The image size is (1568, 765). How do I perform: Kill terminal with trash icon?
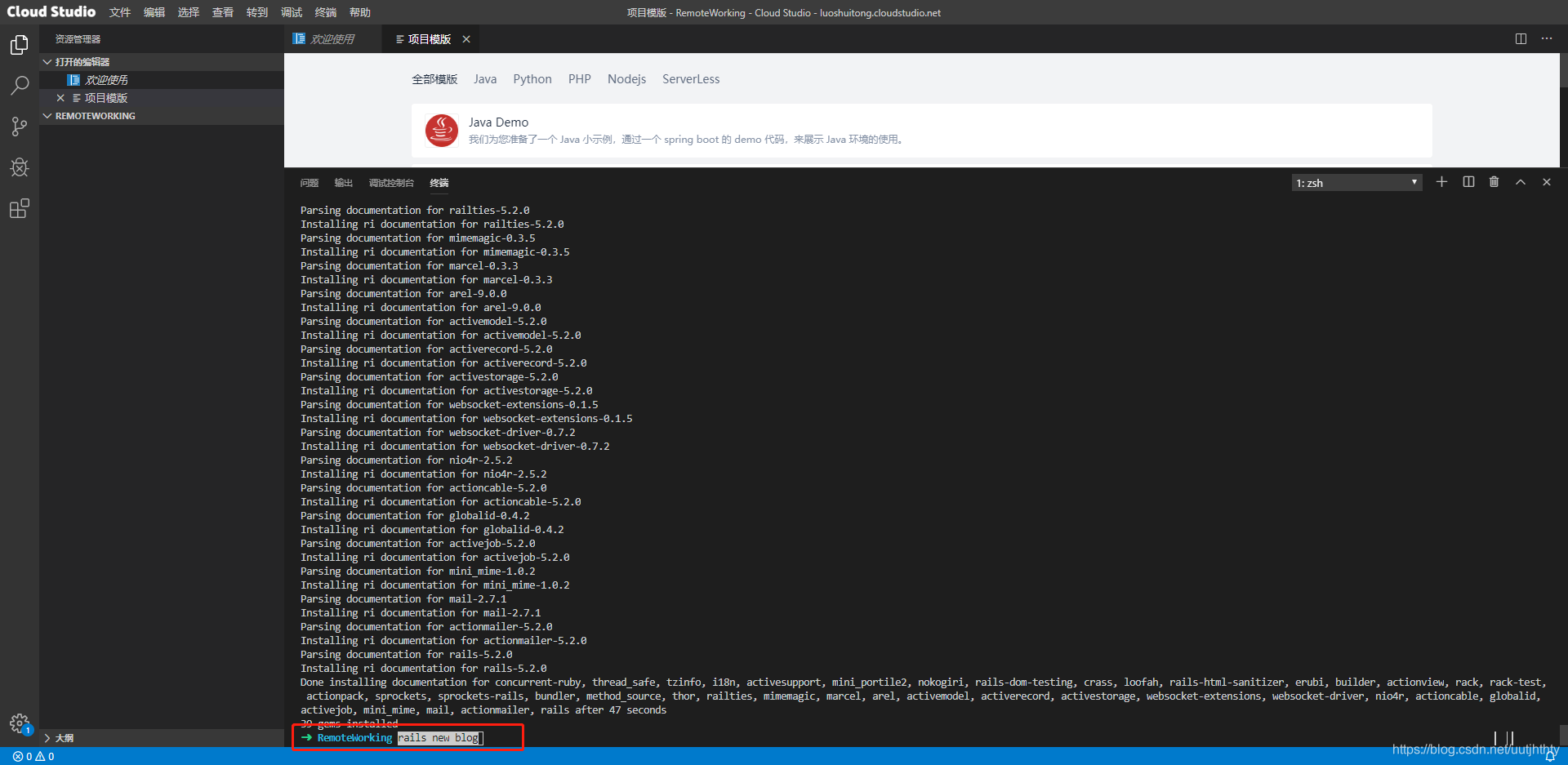point(1494,182)
